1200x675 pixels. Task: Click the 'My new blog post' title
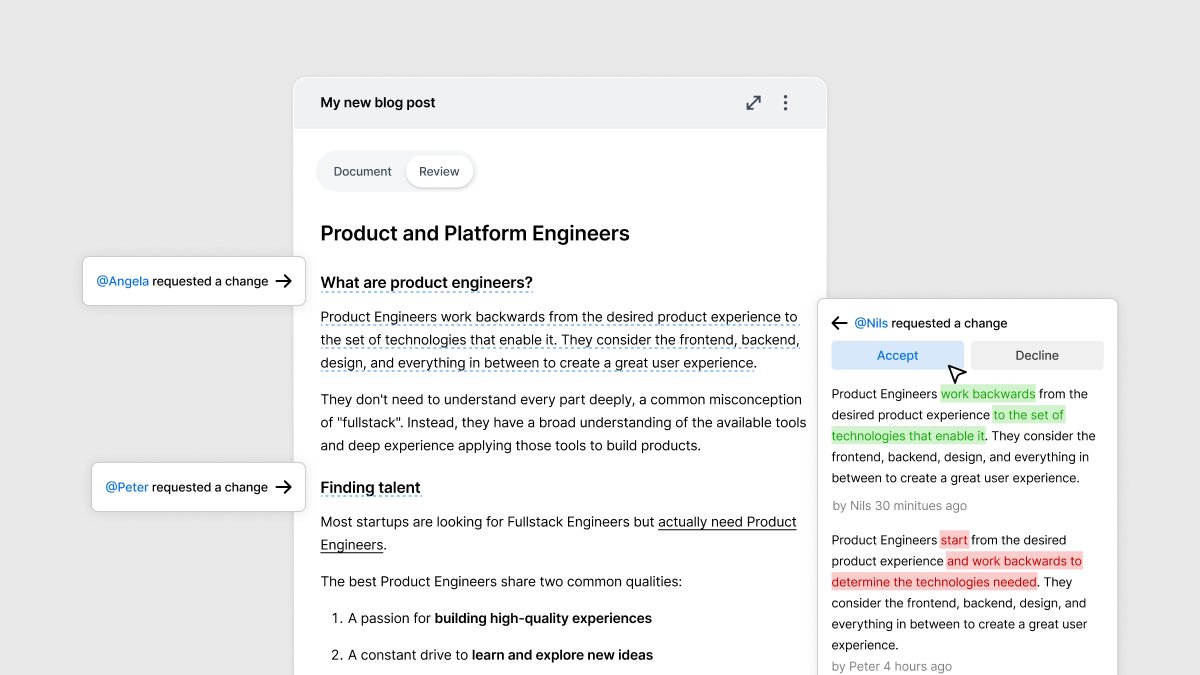(378, 102)
